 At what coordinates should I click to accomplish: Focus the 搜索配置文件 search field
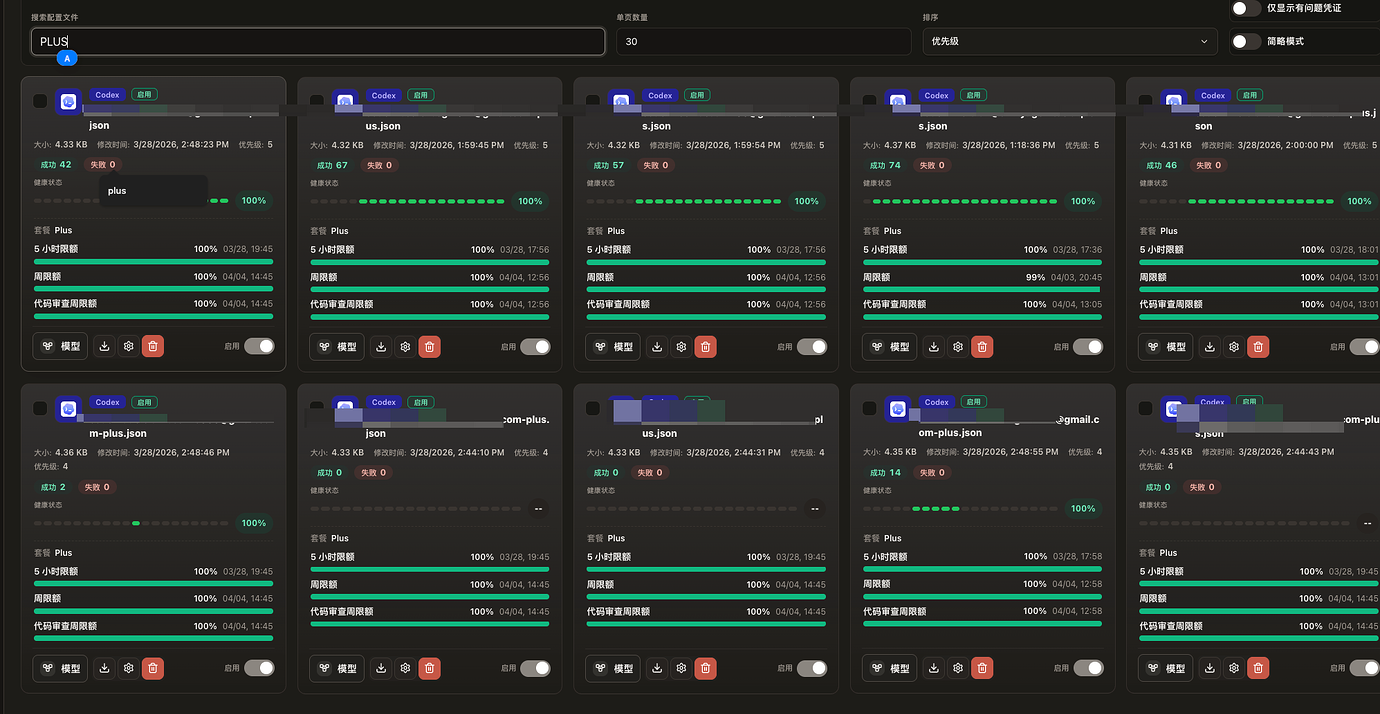[318, 41]
